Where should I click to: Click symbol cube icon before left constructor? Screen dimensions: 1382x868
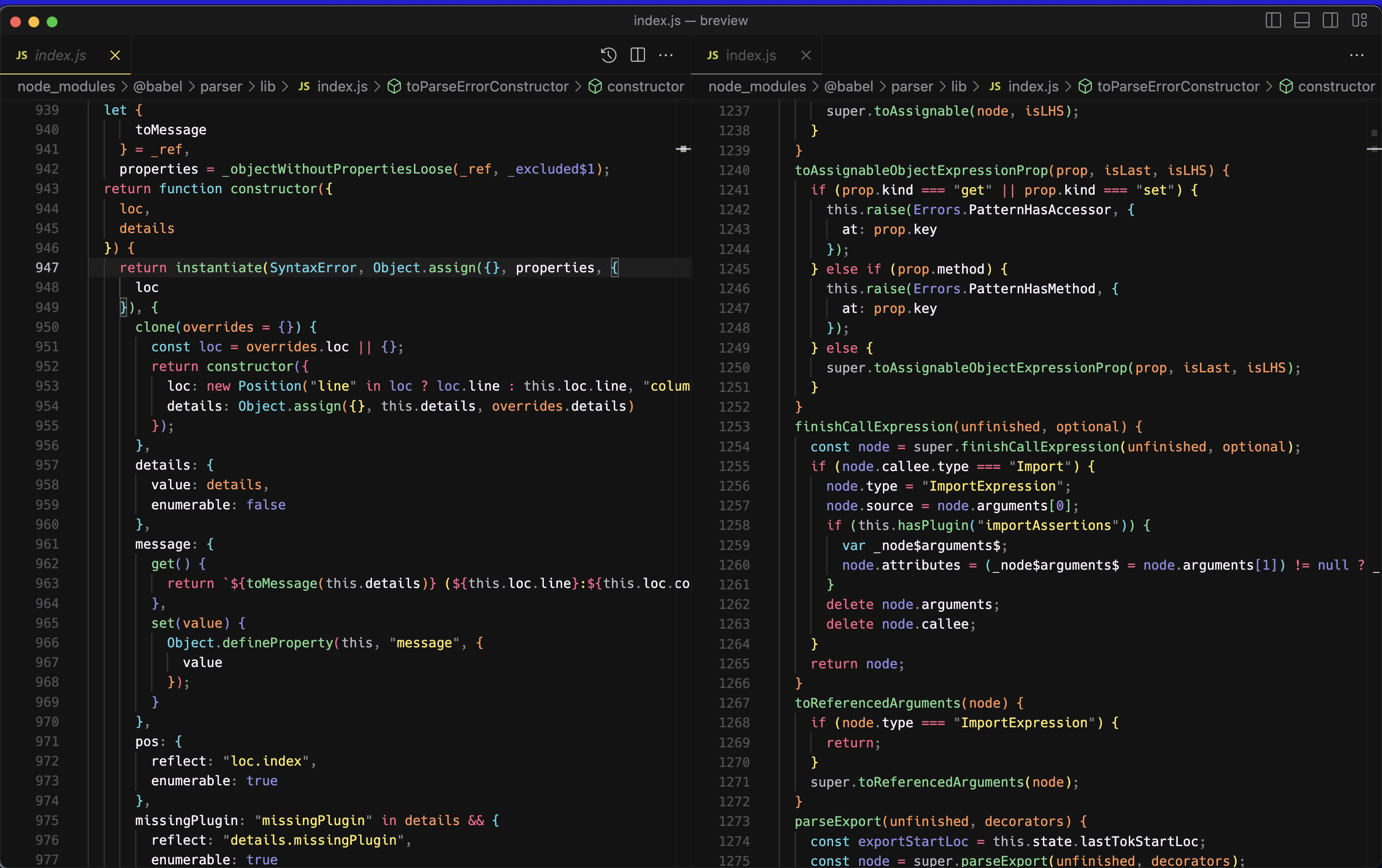(x=596, y=87)
